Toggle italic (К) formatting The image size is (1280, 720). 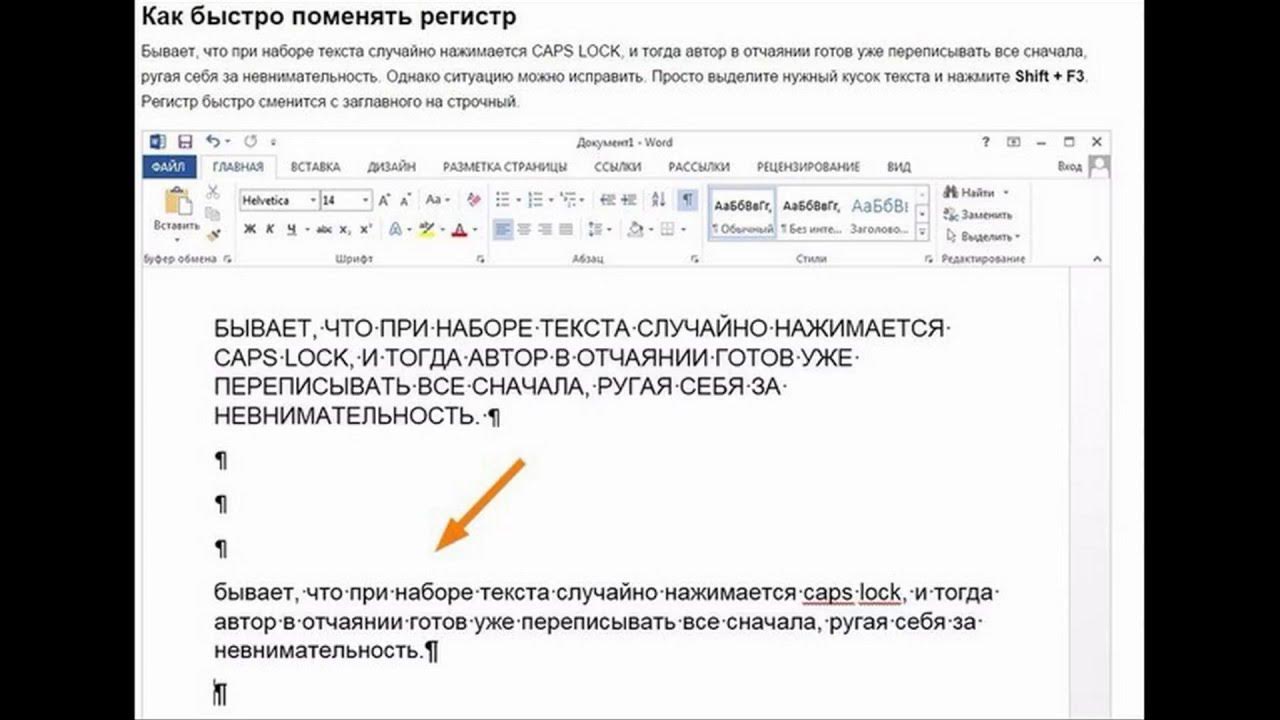[x=271, y=230]
